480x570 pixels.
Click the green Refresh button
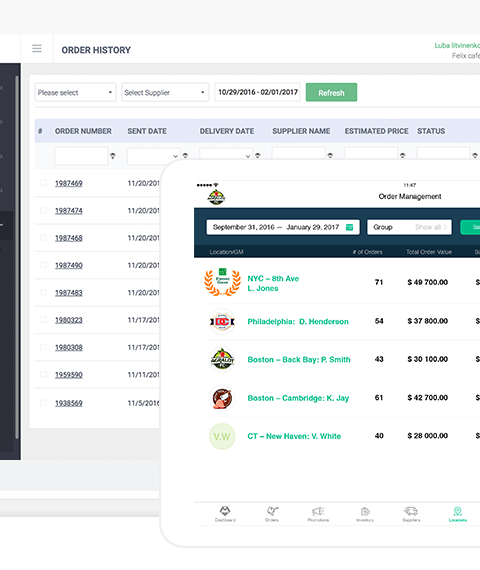pyautogui.click(x=331, y=92)
